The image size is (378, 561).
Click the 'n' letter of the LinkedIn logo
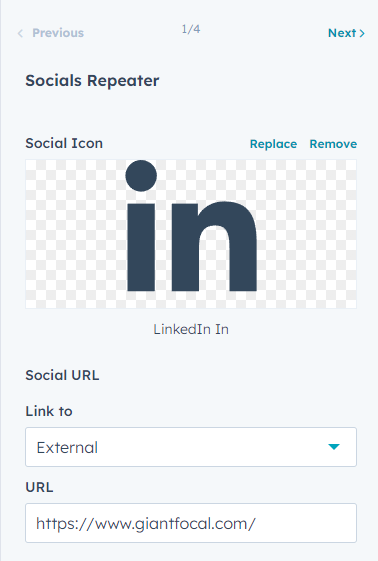[214, 246]
